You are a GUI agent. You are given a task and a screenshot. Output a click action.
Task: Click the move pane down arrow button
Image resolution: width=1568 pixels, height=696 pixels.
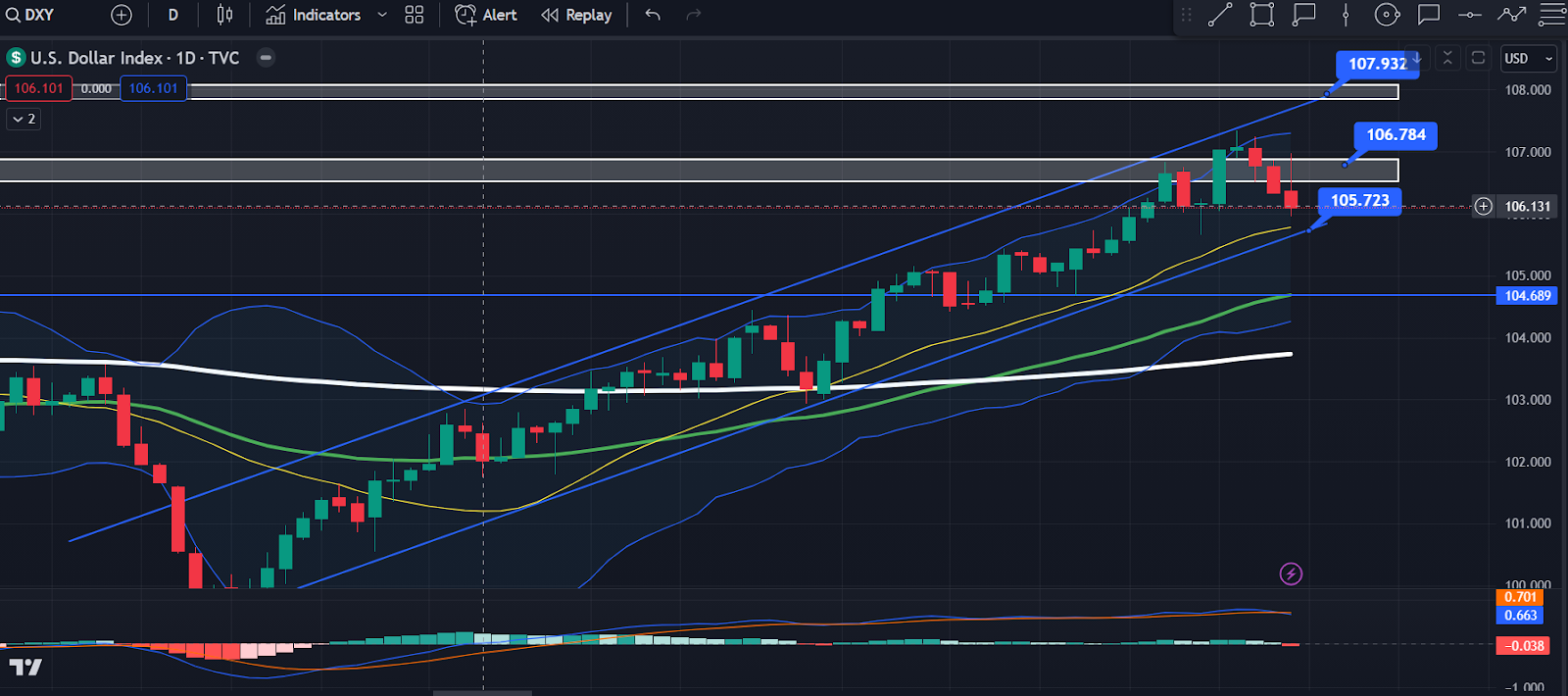click(x=1416, y=58)
